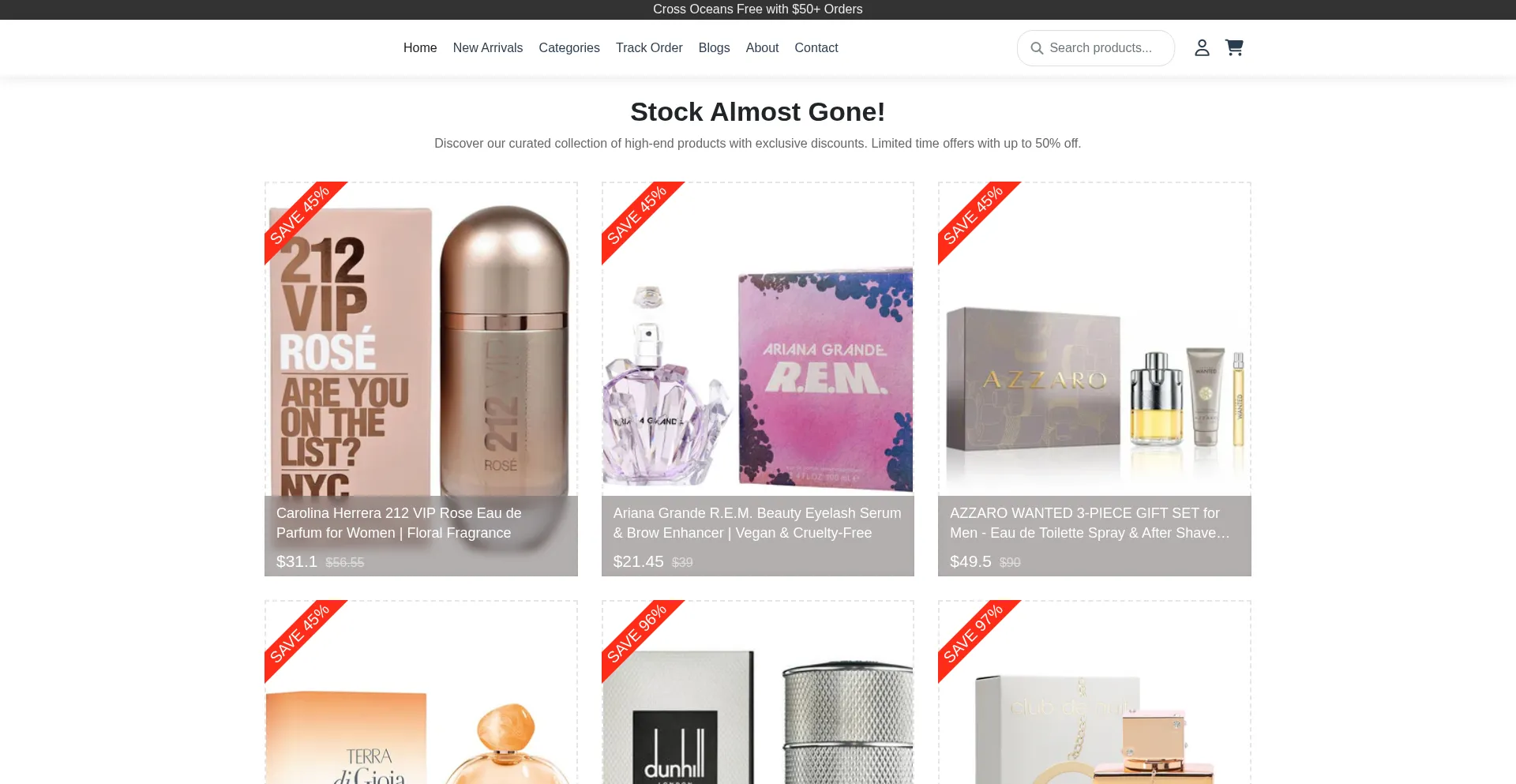This screenshot has width=1516, height=784.
Task: Click the SAVE 97% ribbon on Club de Nuit
Action: [x=973, y=634]
